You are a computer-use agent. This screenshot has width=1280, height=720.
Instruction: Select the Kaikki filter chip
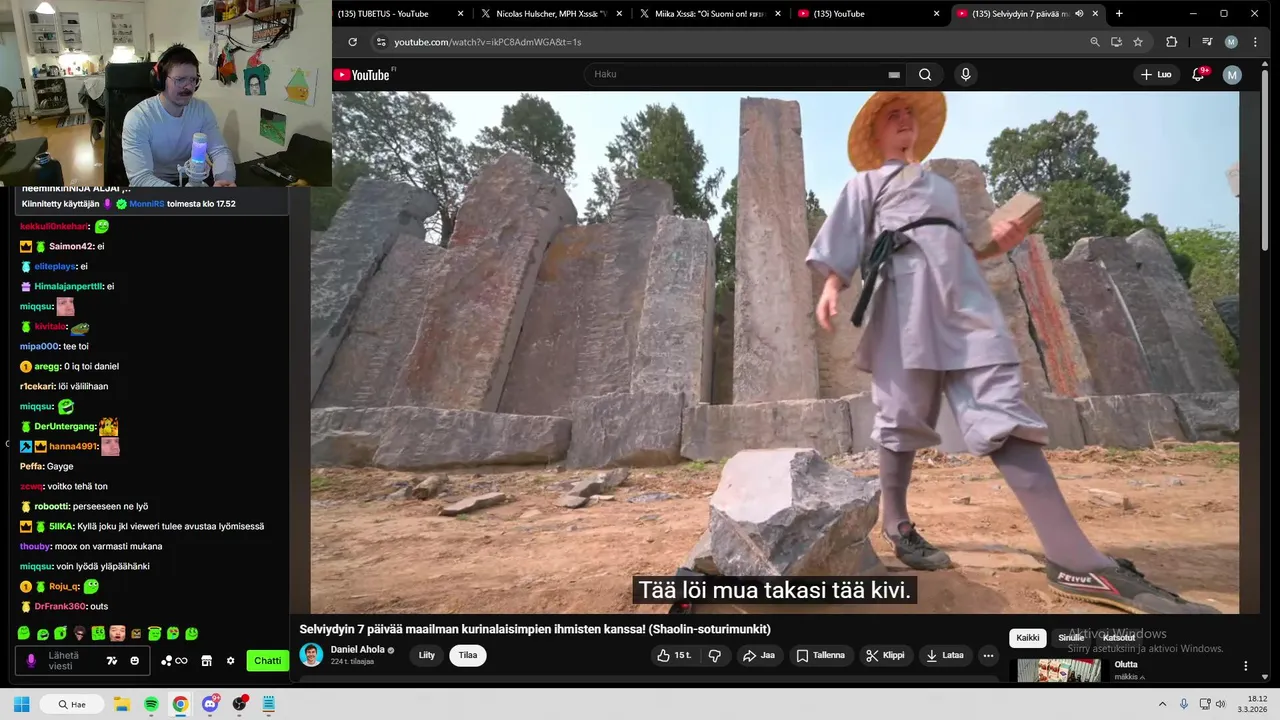pyautogui.click(x=1028, y=638)
